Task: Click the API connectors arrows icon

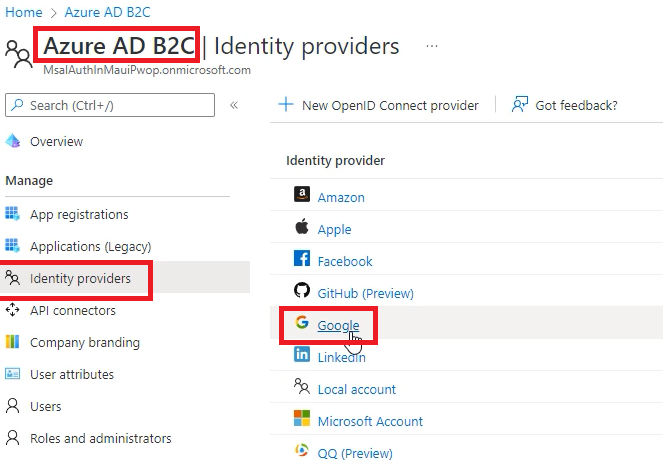Action: [12, 309]
